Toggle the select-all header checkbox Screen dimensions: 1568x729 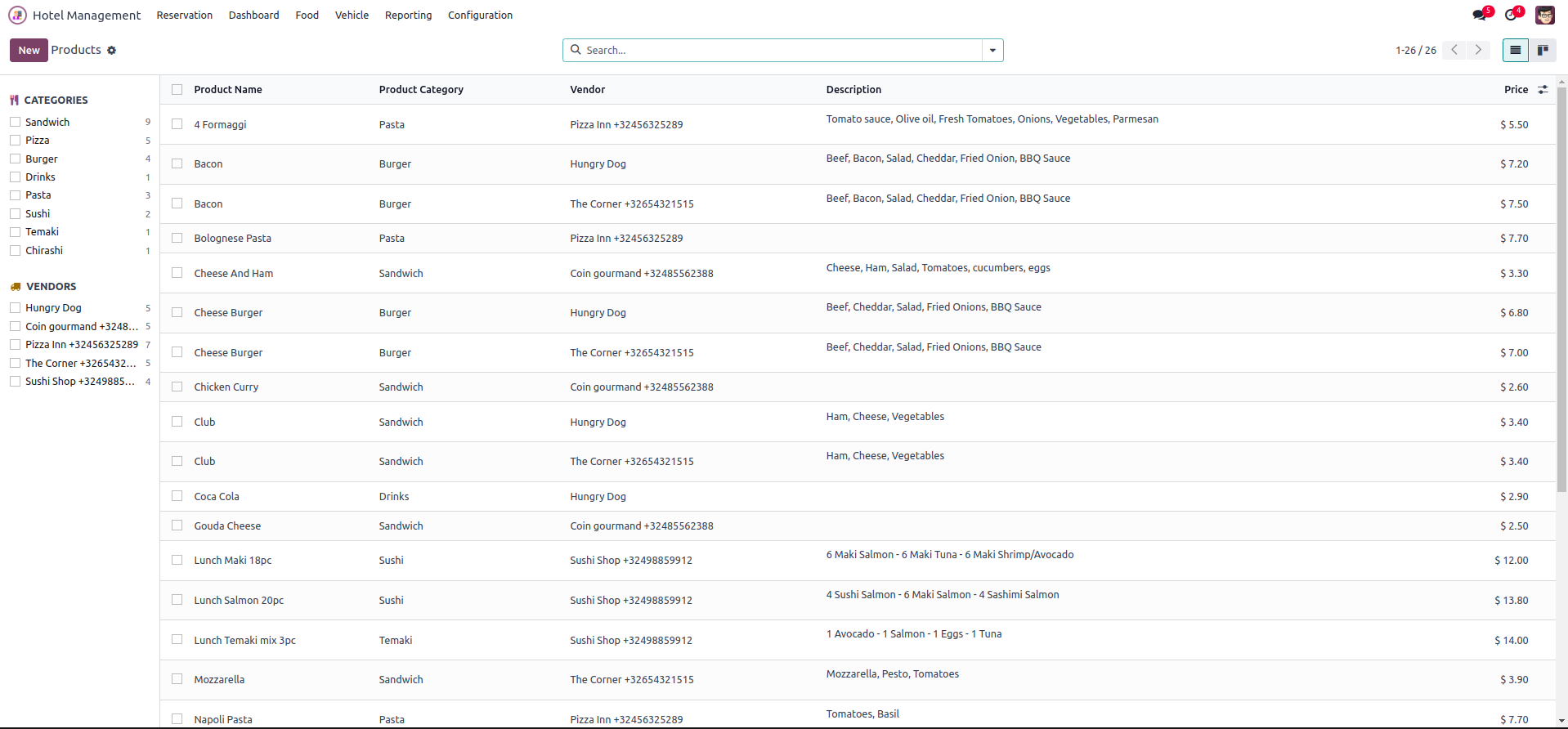177,90
